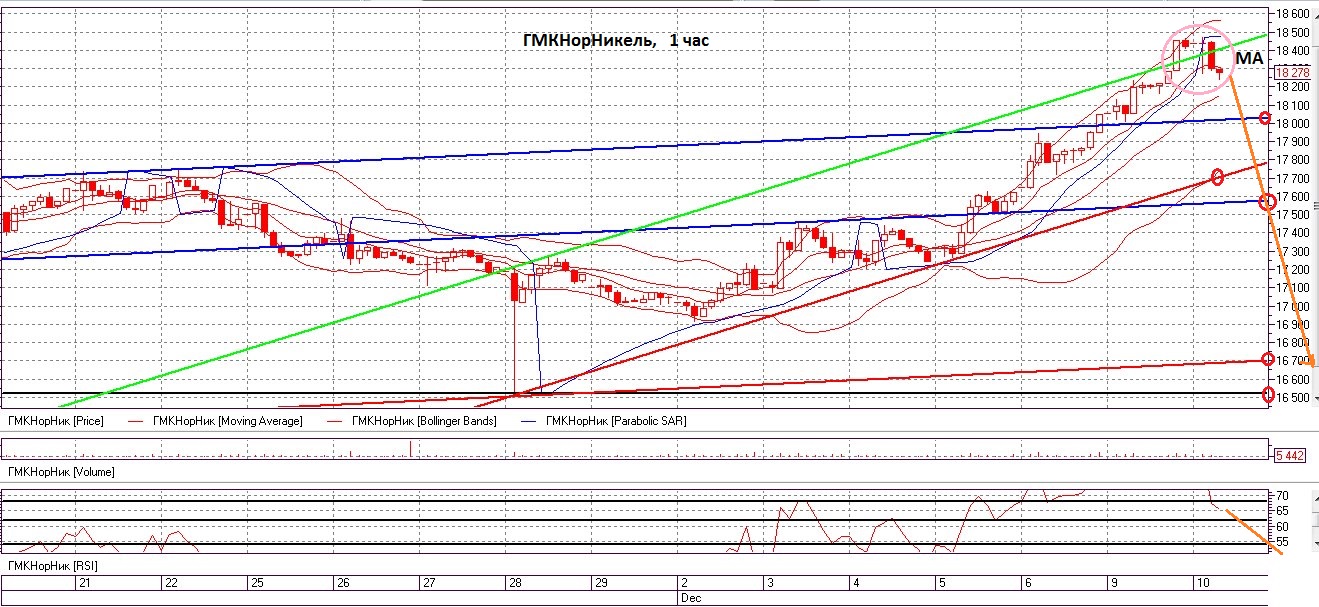Click the date label 25 on time axis
The width and height of the screenshot is (1319, 607).
(x=257, y=582)
